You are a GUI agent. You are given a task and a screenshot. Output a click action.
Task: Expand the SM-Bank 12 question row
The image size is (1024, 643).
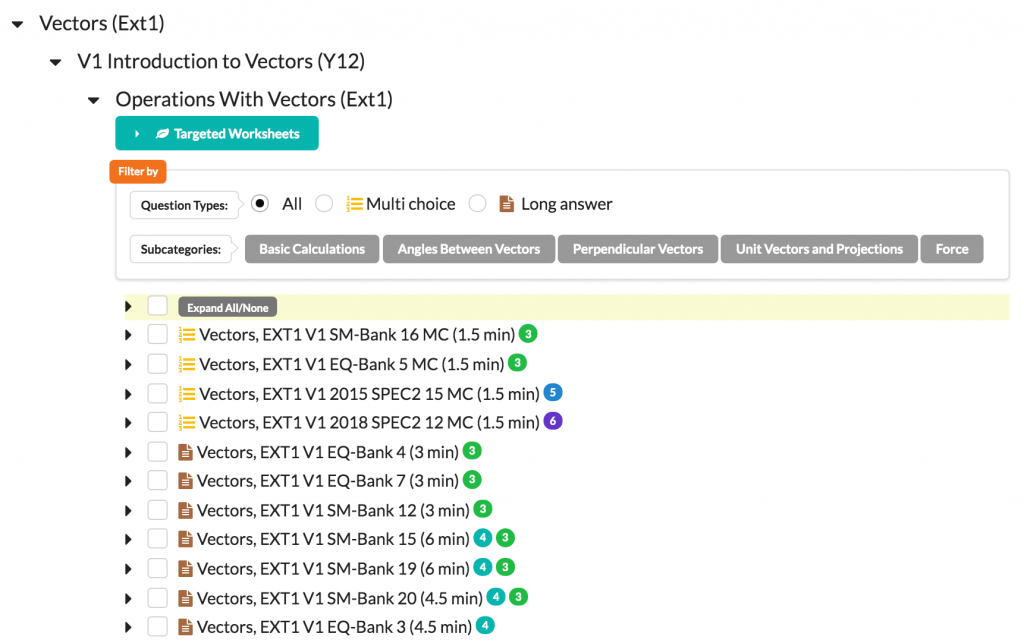click(128, 510)
